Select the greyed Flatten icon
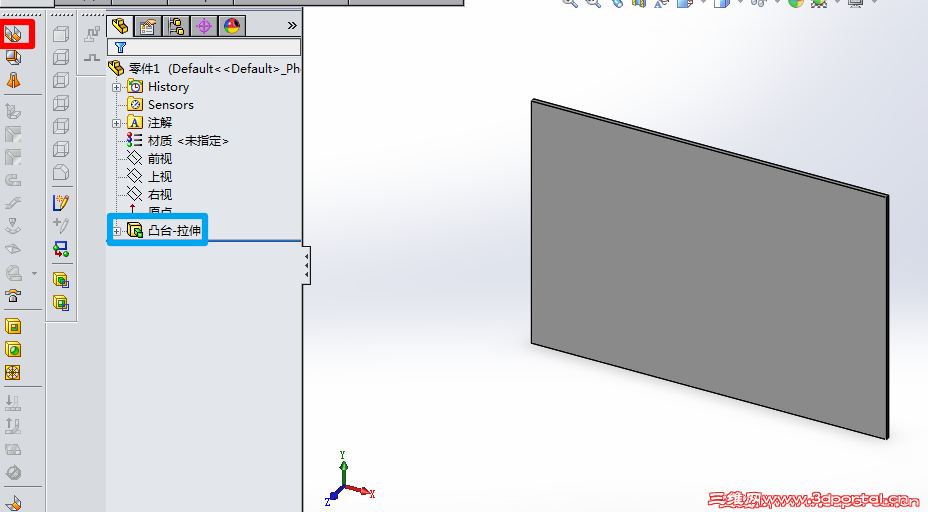The image size is (928, 512). [x=13, y=449]
